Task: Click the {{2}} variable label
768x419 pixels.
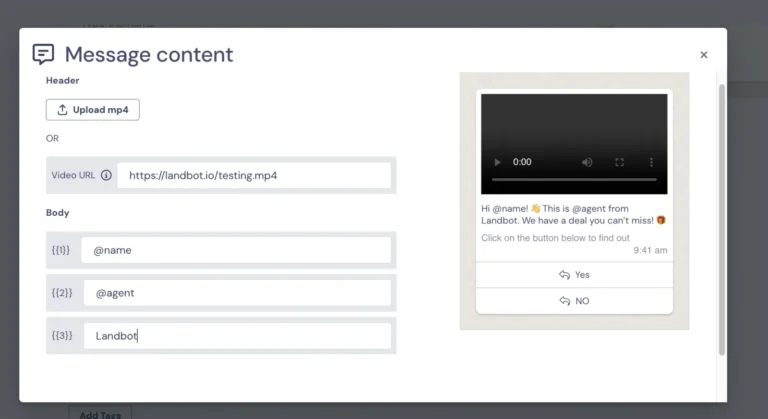Action: 62,293
